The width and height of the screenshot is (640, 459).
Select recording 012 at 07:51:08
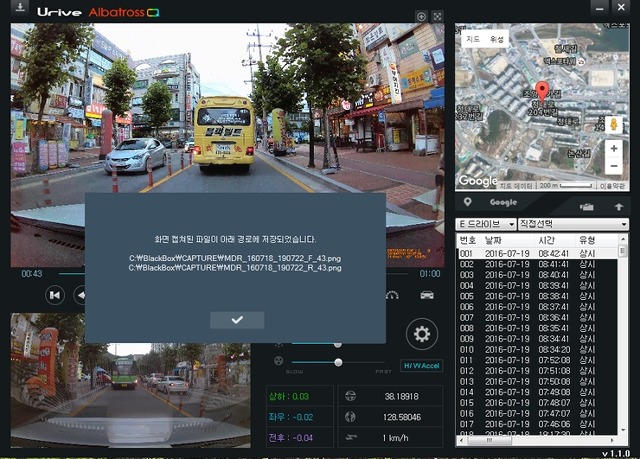tap(537, 371)
